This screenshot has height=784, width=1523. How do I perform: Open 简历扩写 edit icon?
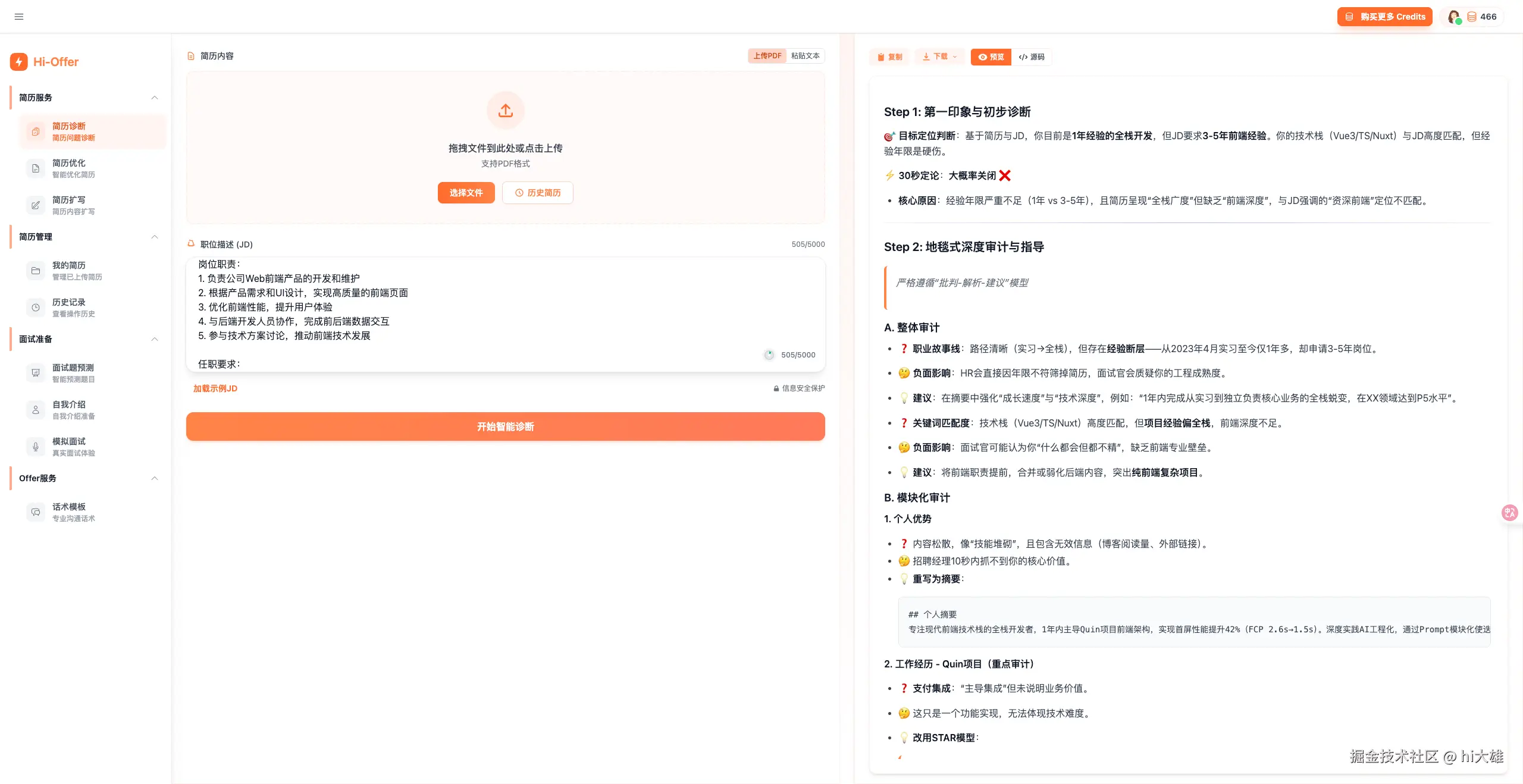point(36,205)
